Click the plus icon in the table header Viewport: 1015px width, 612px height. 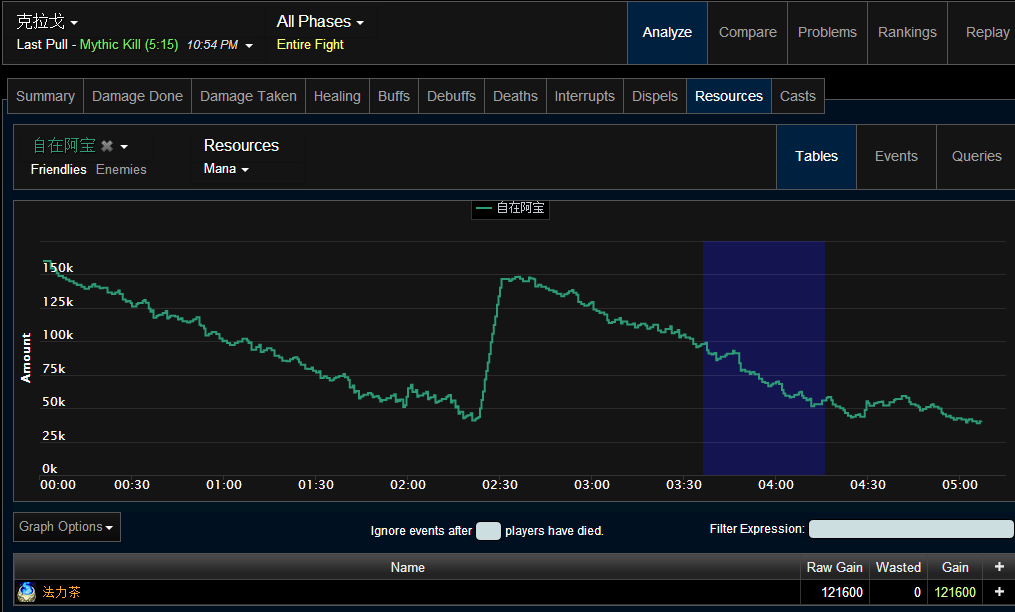click(x=999, y=567)
